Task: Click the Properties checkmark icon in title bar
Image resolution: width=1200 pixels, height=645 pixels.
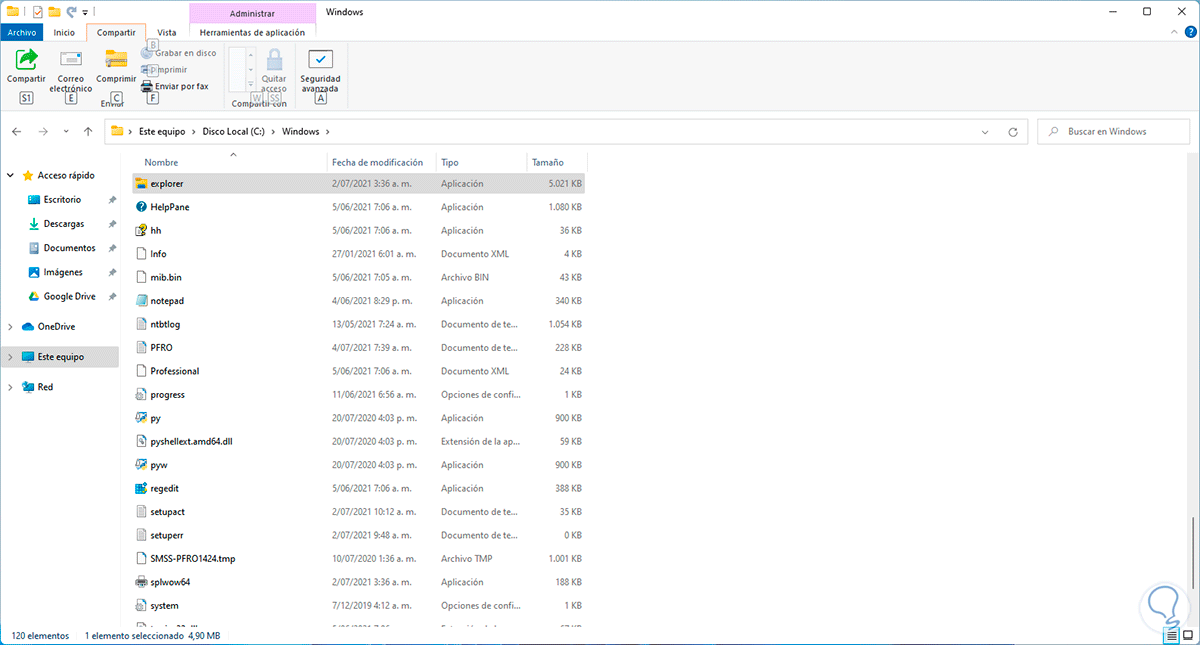Action: (37, 12)
